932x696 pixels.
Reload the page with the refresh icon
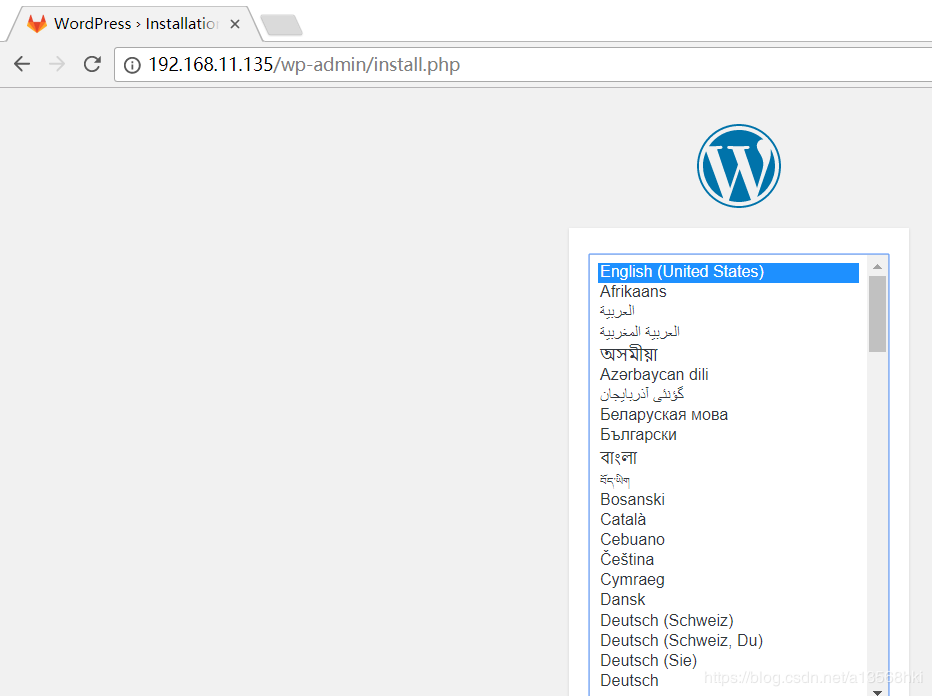tap(92, 64)
